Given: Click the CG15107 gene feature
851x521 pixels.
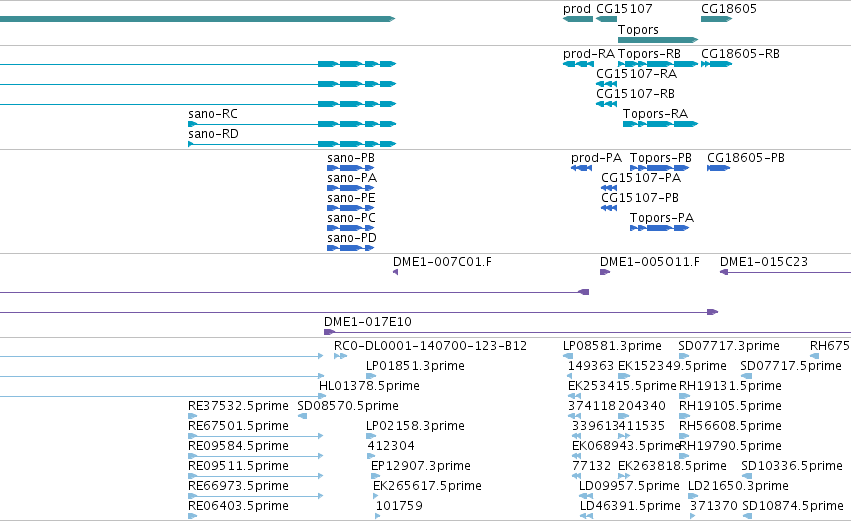Looking at the screenshot, I should (x=606, y=19).
